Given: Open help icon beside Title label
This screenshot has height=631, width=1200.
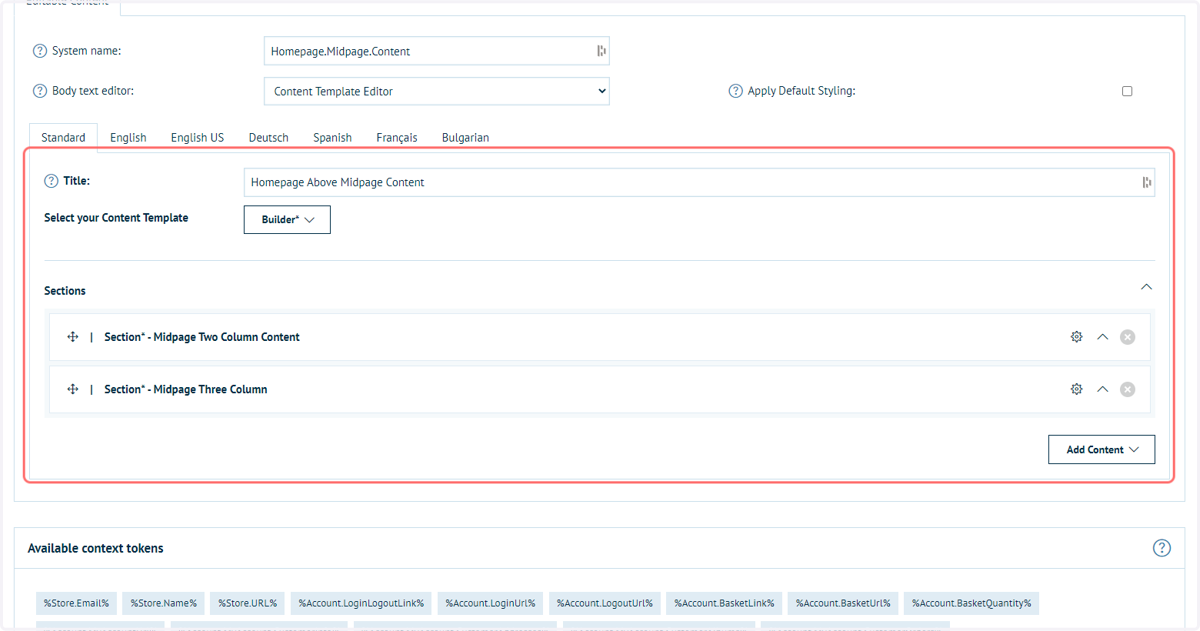Looking at the screenshot, I should pyautogui.click(x=51, y=181).
